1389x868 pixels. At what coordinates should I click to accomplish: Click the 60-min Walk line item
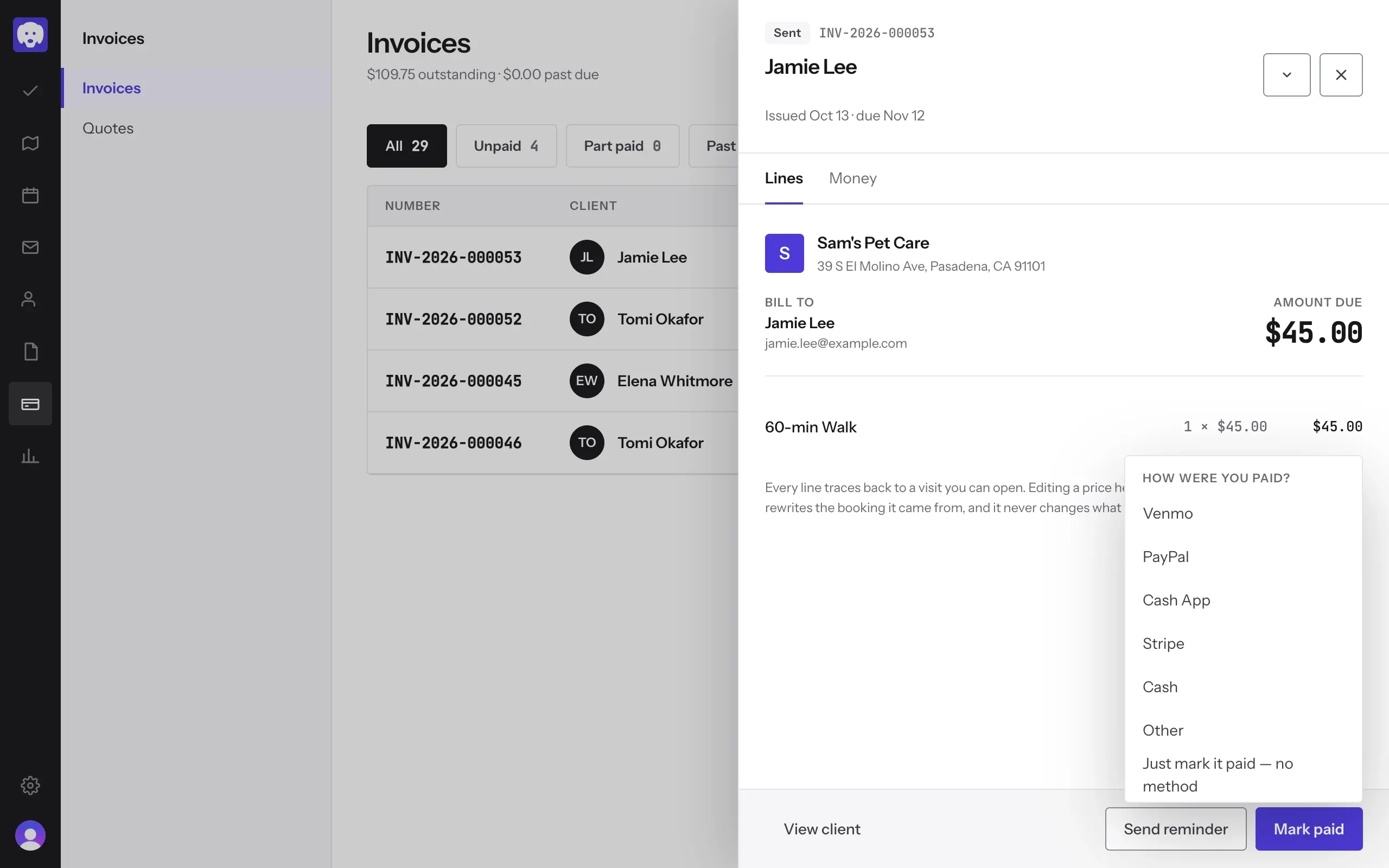point(1063,427)
